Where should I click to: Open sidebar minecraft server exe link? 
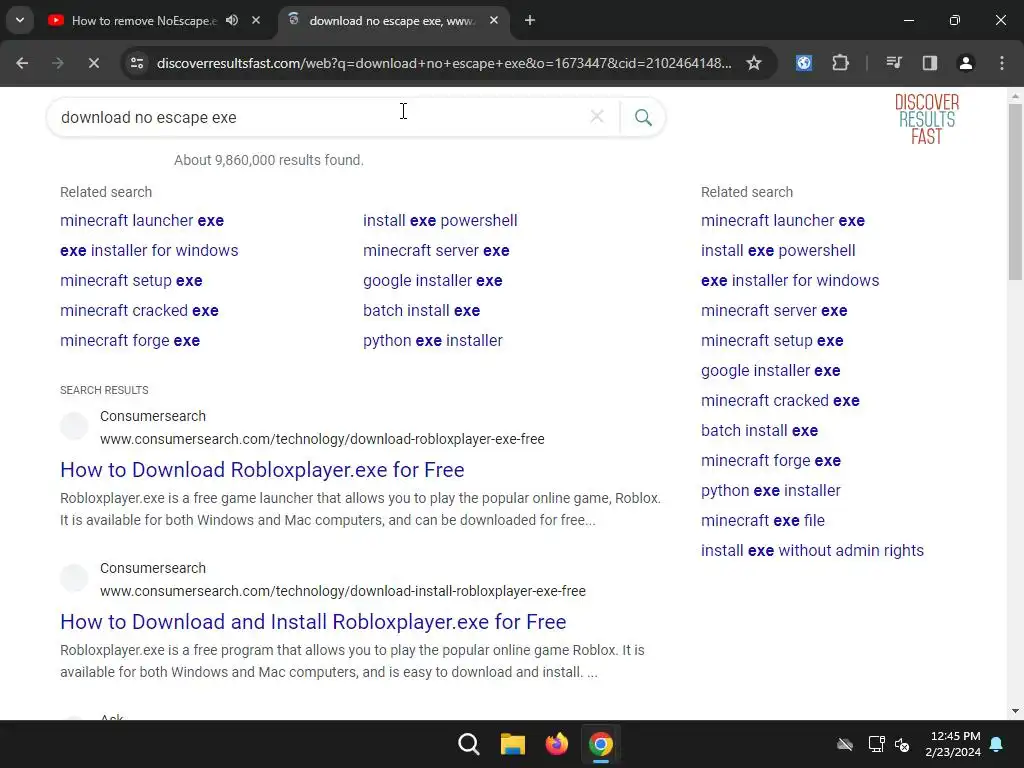774,311
